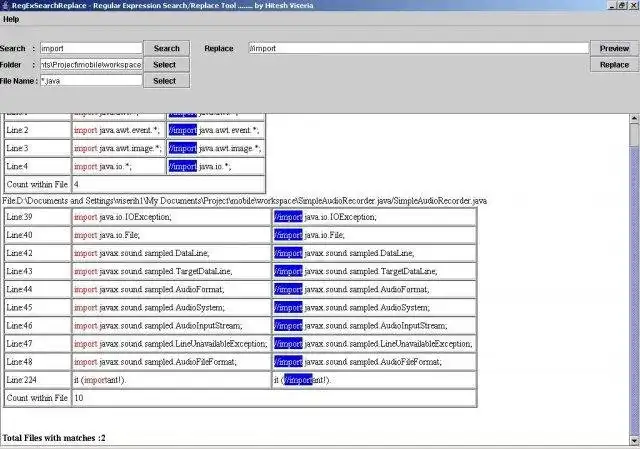
Task: Click original 'import javax.sound.sampled.TargetDataLine;' cell
Action: 171,271
